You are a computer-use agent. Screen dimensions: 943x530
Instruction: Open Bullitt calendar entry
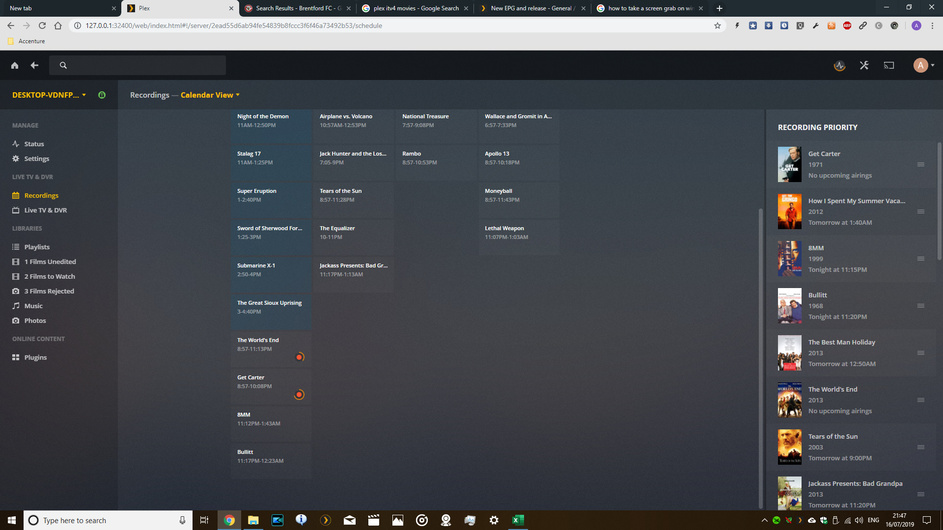[271, 461]
